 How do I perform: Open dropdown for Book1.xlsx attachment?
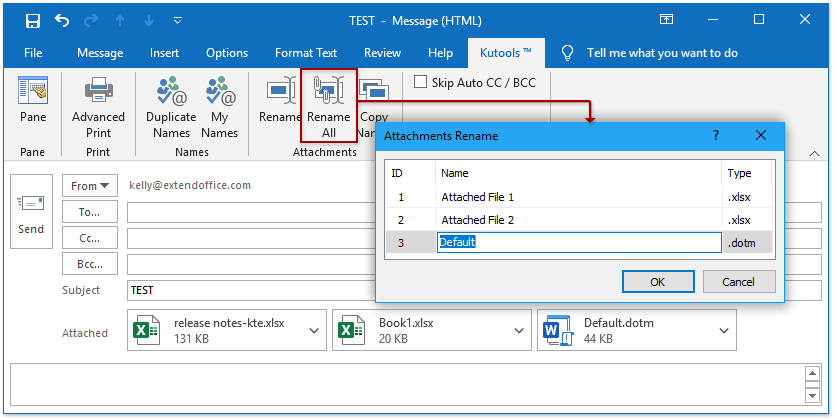click(x=519, y=330)
